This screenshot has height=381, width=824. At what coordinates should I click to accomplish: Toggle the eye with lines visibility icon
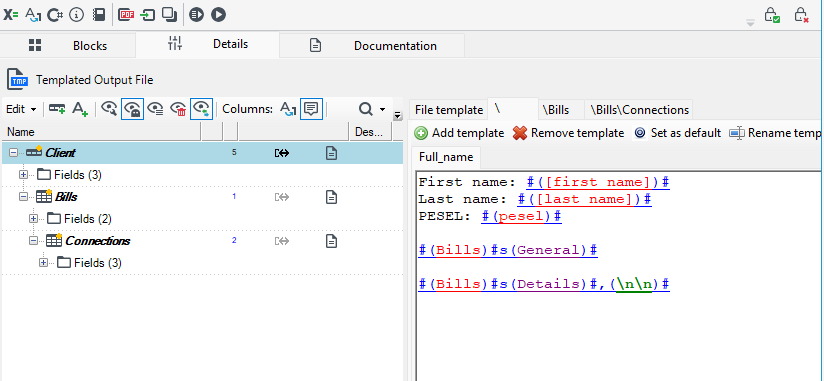(156, 109)
